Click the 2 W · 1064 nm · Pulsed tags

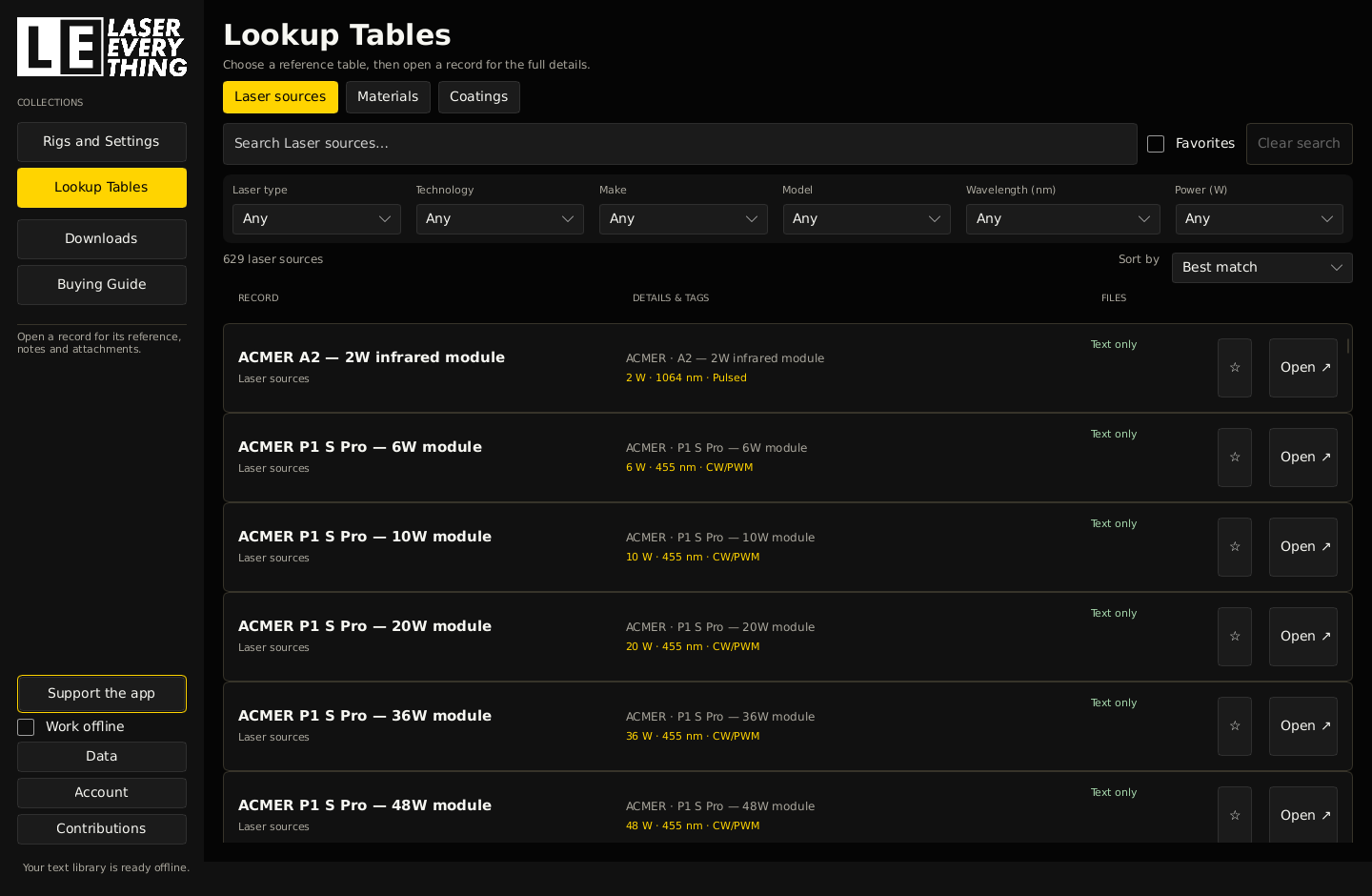pyautogui.click(x=686, y=378)
